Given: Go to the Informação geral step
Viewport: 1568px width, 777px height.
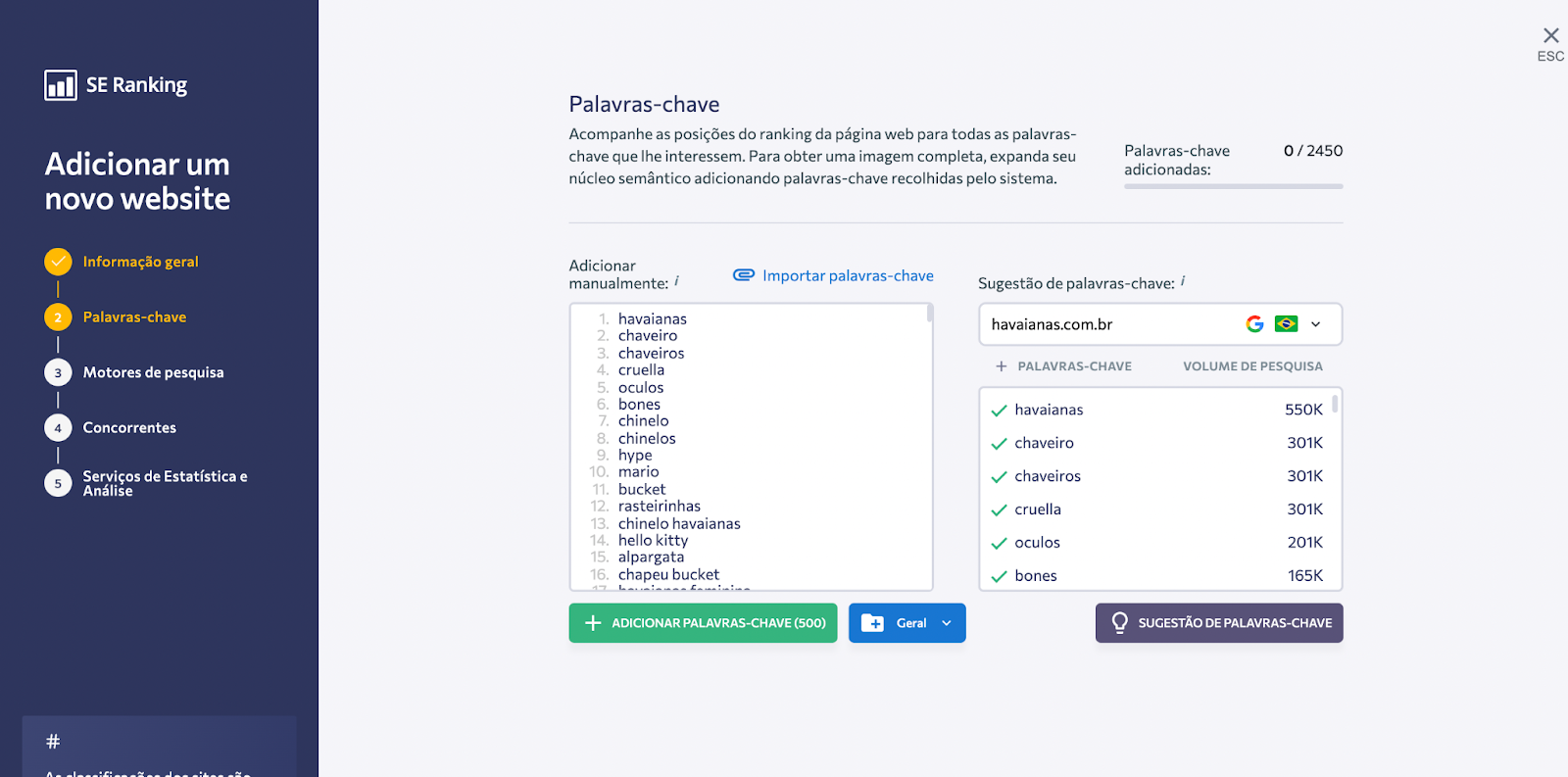Looking at the screenshot, I should (140, 262).
